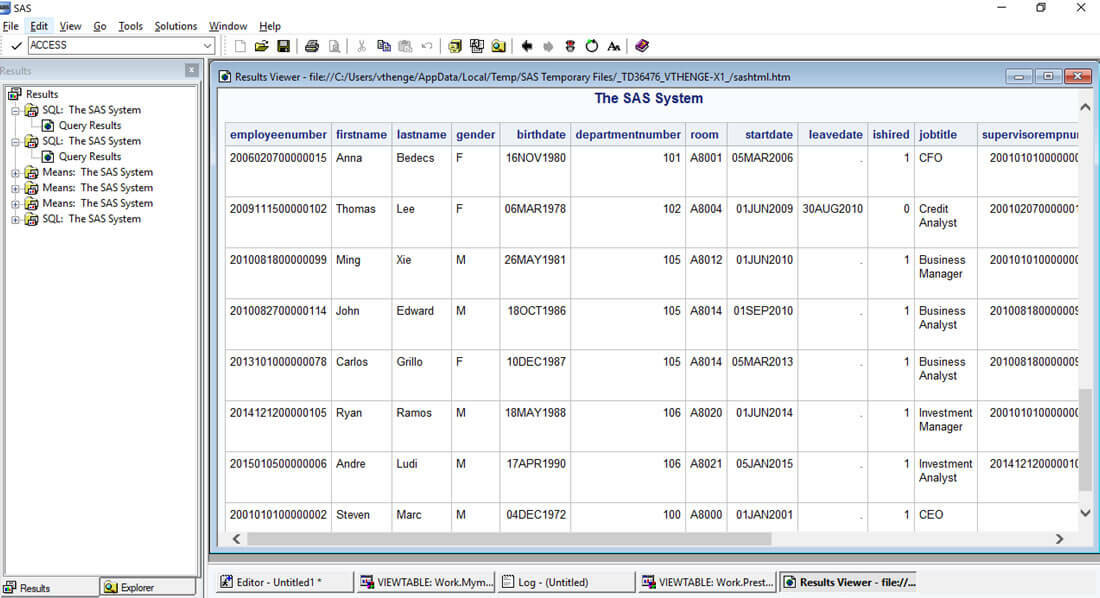Close the Results pane with its X
The height and width of the screenshot is (598, 1100).
192,70
